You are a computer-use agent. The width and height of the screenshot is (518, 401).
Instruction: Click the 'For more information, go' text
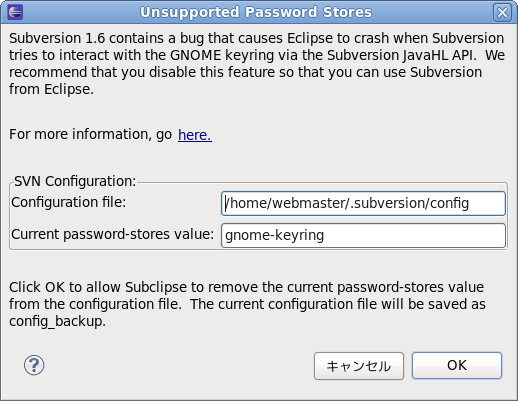[90, 134]
